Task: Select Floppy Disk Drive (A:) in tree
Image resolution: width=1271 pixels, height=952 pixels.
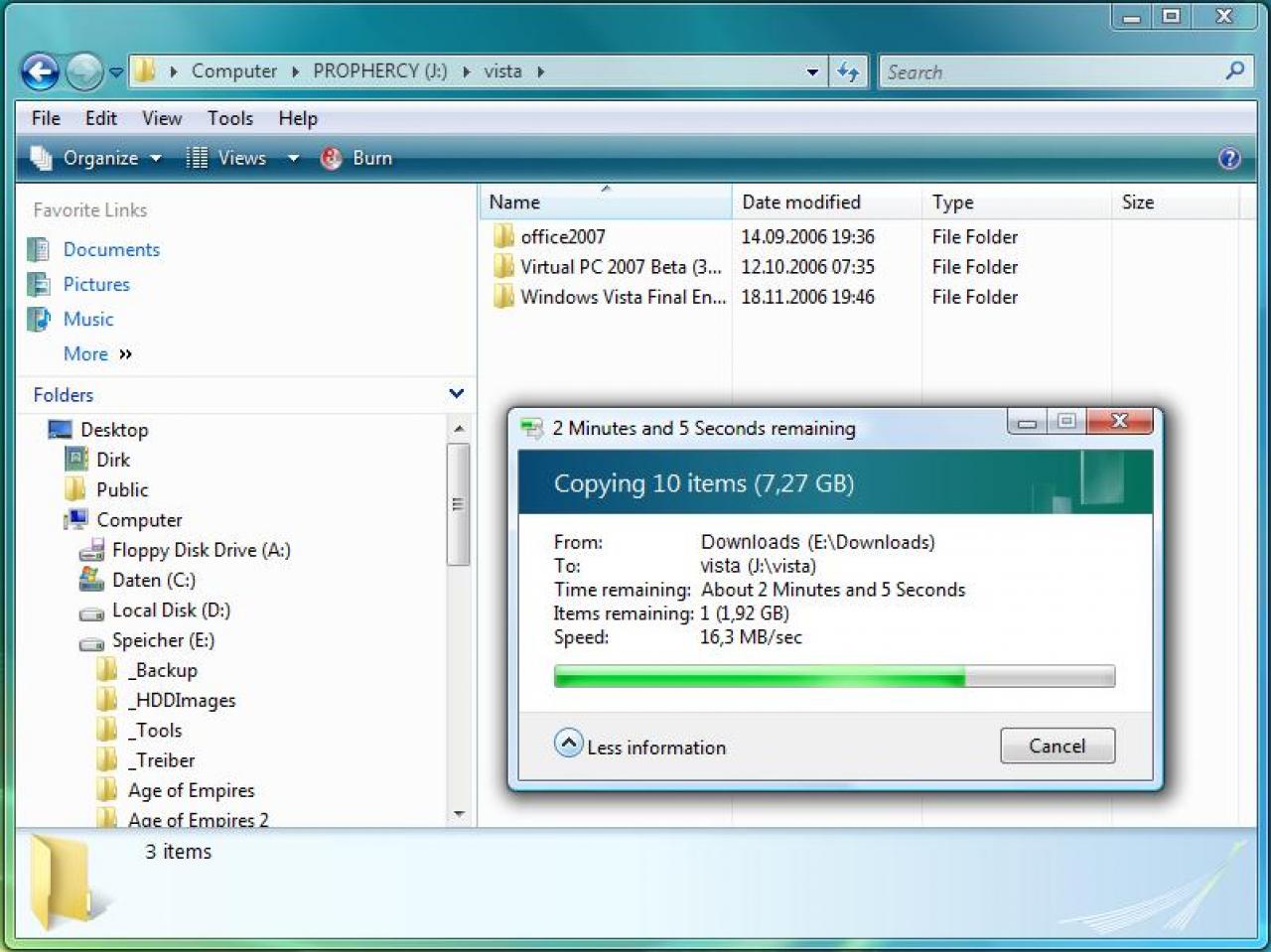Action: pyautogui.click(x=201, y=550)
